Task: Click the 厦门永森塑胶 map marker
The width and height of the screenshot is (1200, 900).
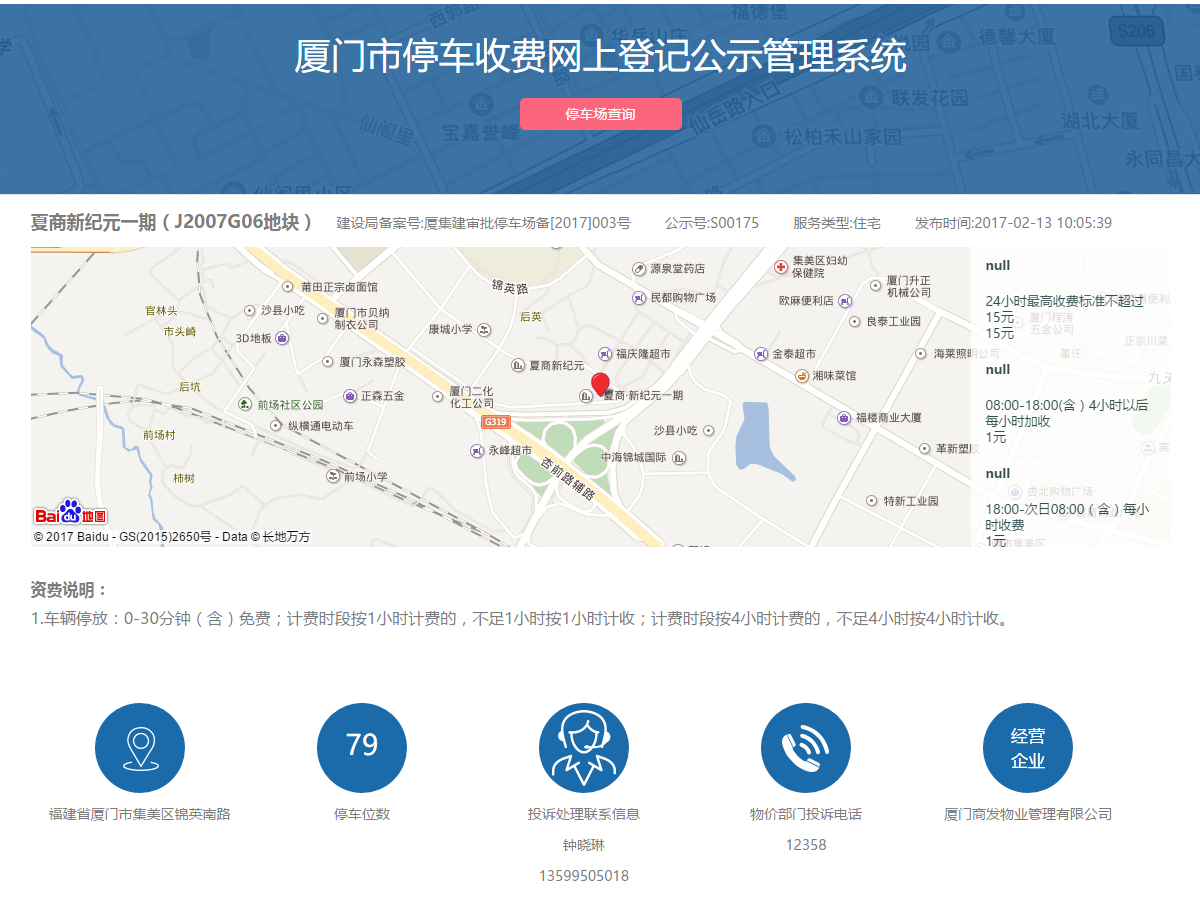Action: (328, 362)
